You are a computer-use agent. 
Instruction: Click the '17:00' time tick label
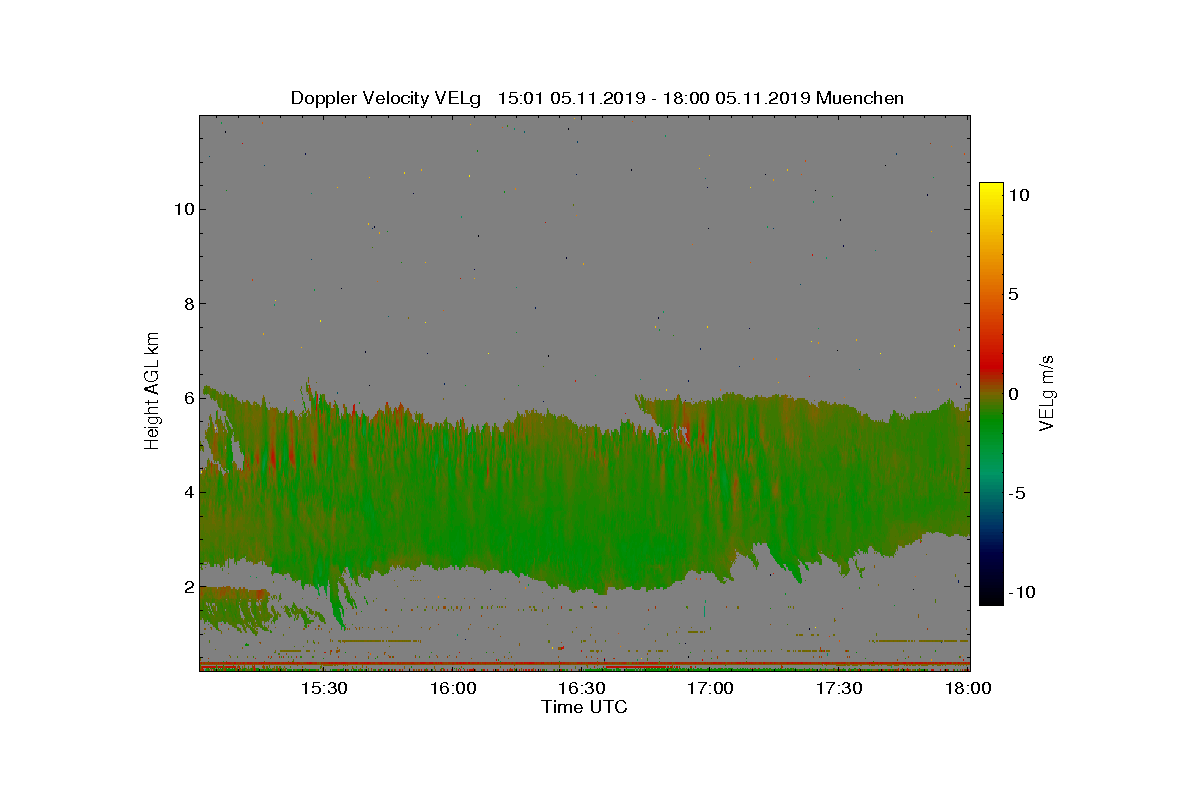(x=711, y=688)
